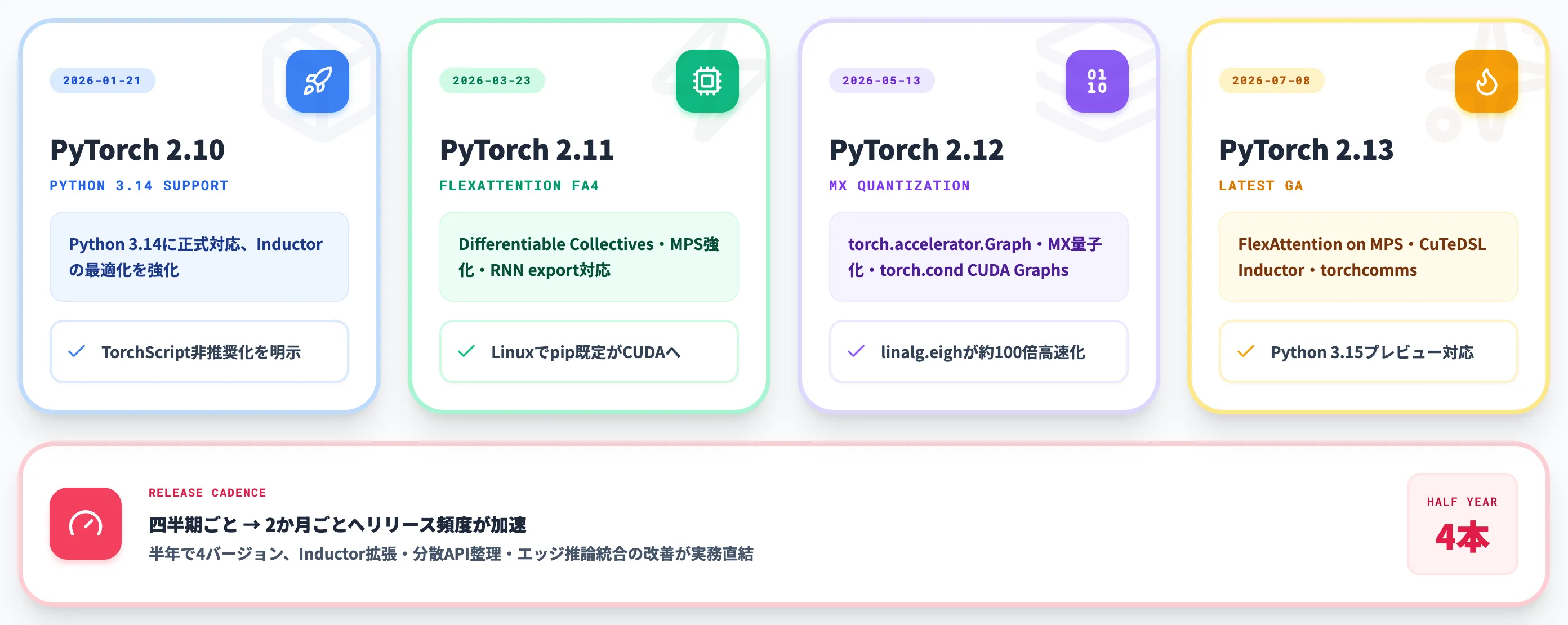Image resolution: width=1568 pixels, height=625 pixels.
Task: Click the purple binary 0110 icon
Action: (x=1096, y=81)
